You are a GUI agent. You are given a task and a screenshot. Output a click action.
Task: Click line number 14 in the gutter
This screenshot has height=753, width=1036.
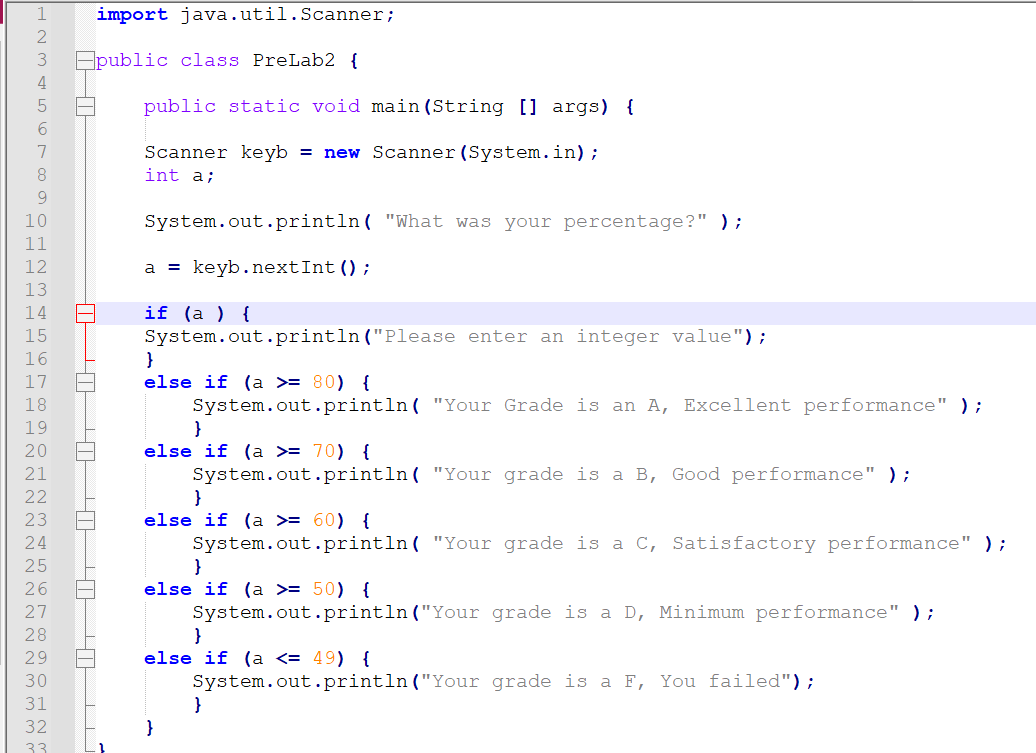pos(35,312)
